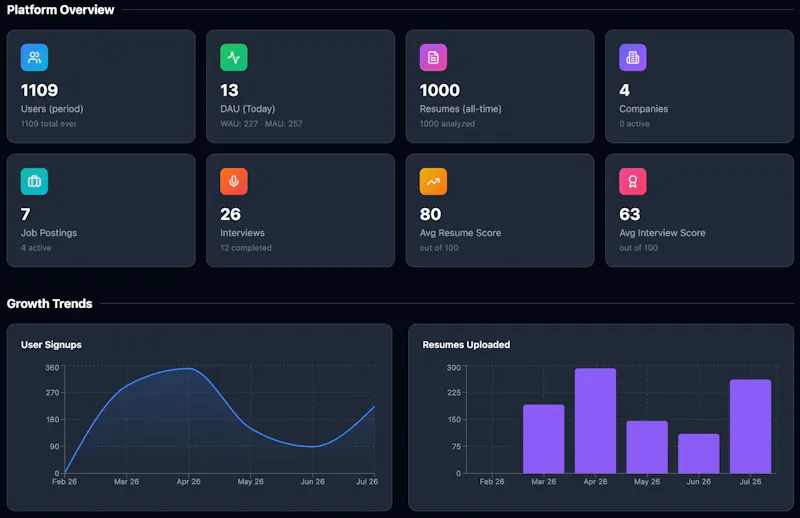The height and width of the screenshot is (518, 800).
Task: Click the Apr 26 peak on User Signups line
Action: pos(188,368)
